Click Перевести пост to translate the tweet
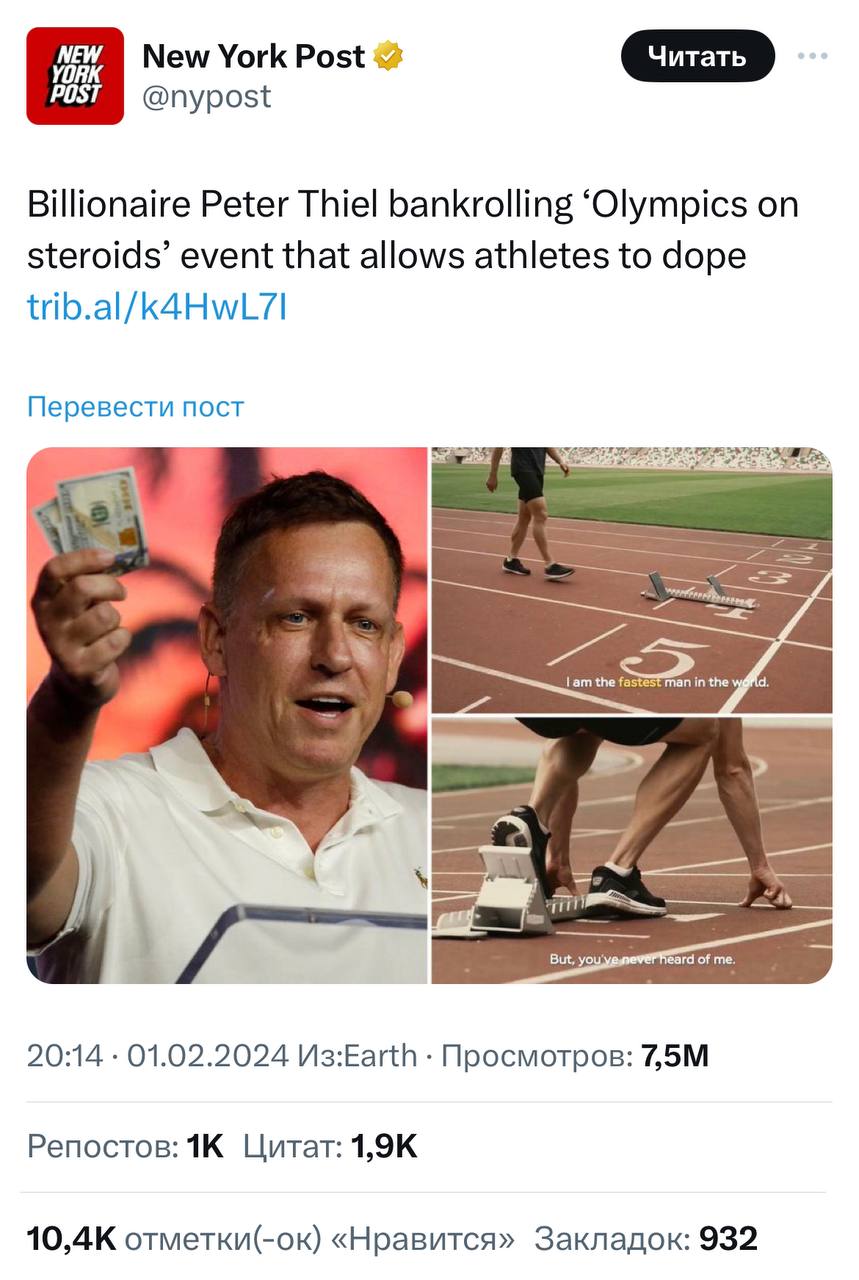 (x=134, y=406)
